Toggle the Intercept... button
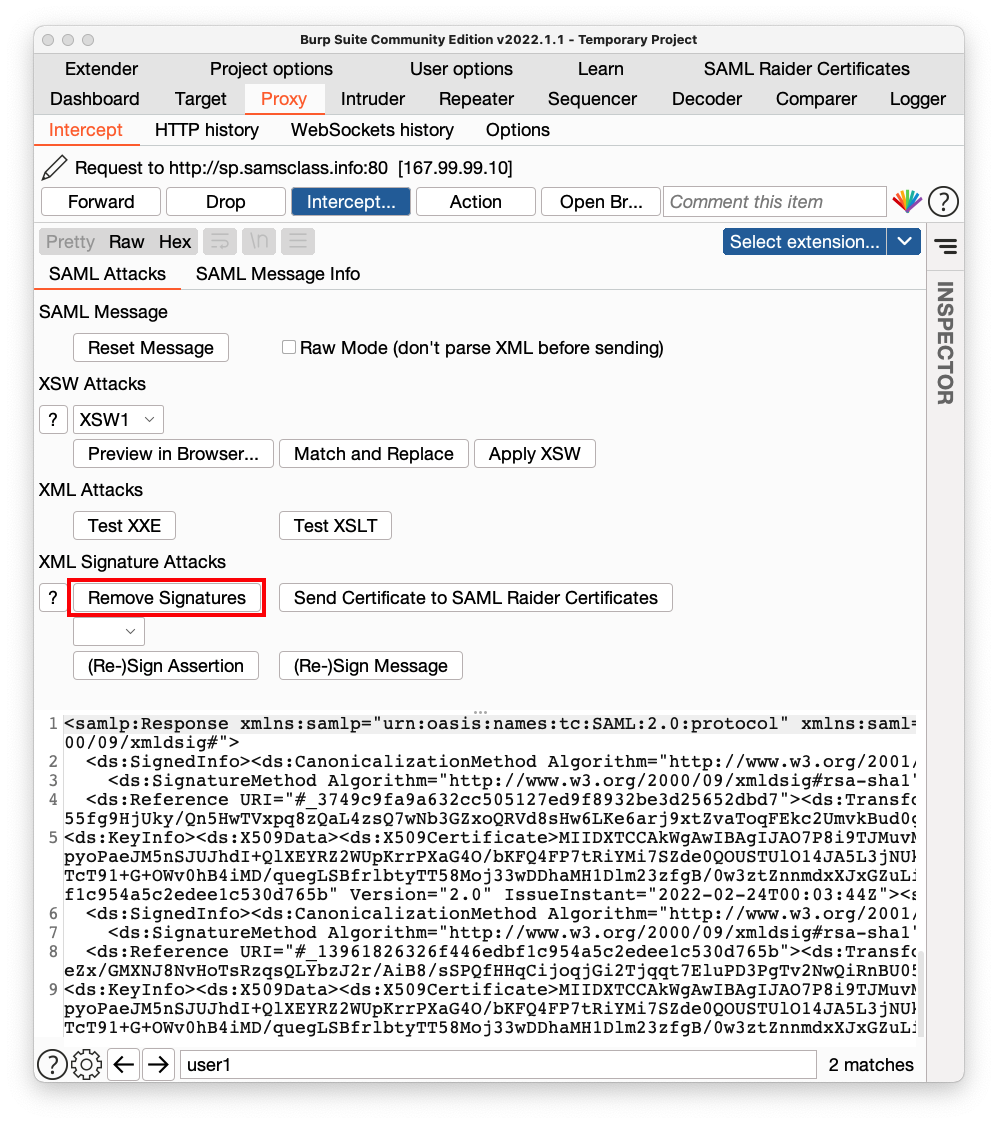The image size is (998, 1124). coord(351,201)
